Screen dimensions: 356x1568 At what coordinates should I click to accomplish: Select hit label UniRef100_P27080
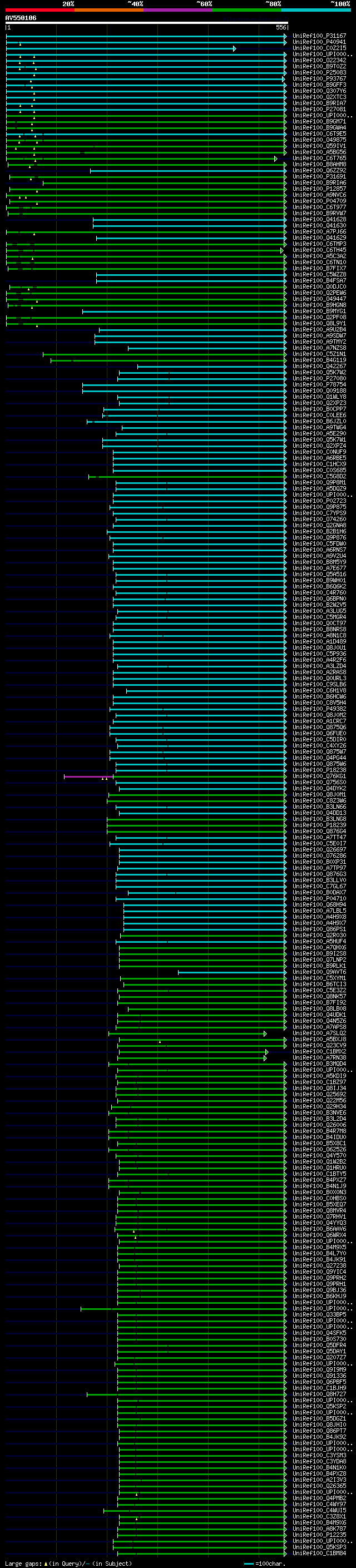pos(319,379)
